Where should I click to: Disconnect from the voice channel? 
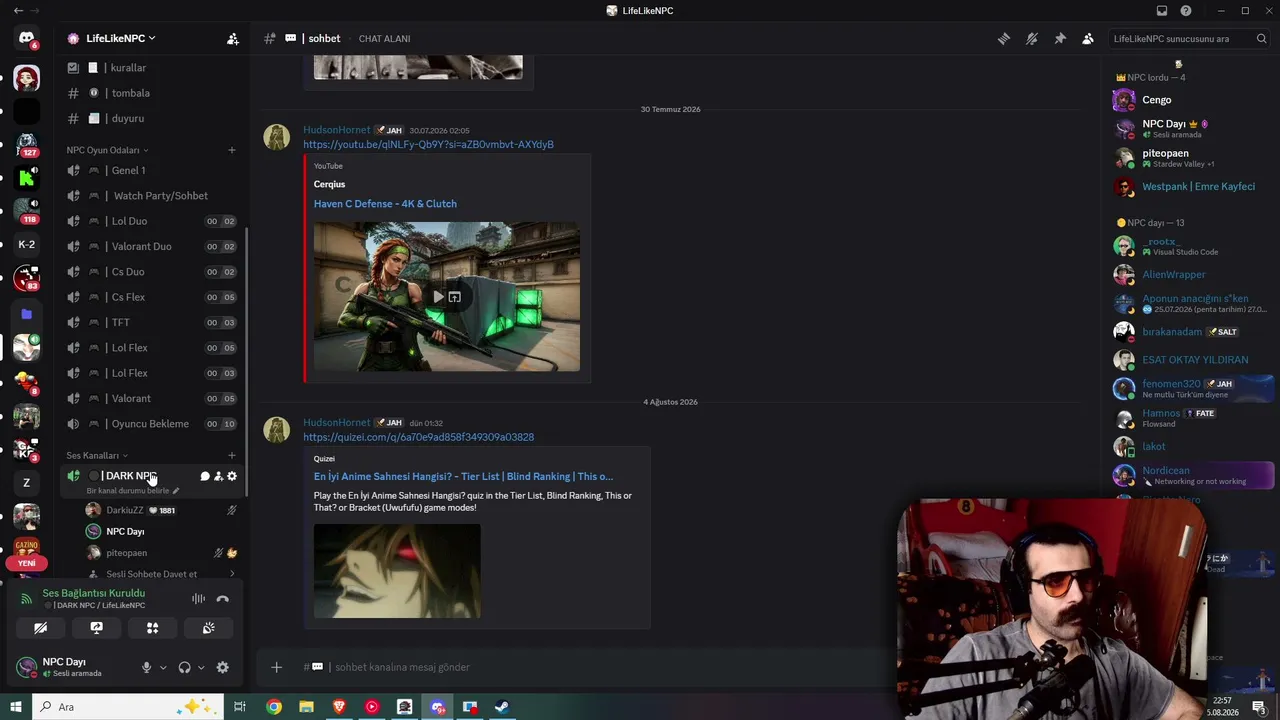pos(223,599)
